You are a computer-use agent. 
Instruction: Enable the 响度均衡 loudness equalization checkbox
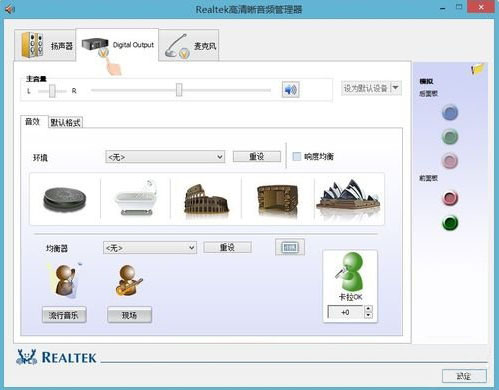(296, 156)
